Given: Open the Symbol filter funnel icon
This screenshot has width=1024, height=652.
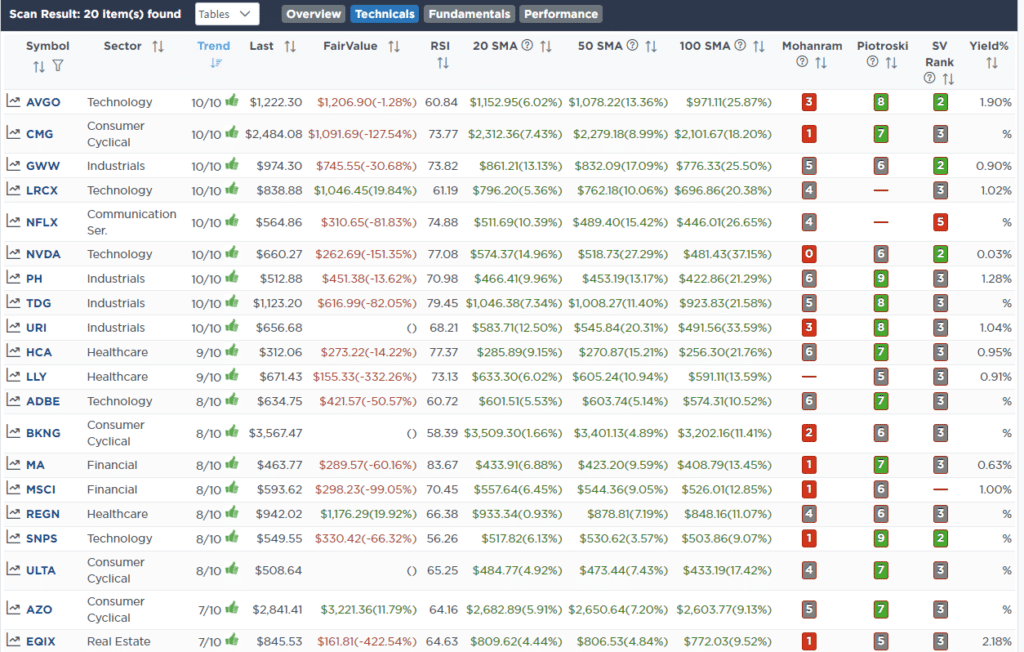Looking at the screenshot, I should coord(57,65).
